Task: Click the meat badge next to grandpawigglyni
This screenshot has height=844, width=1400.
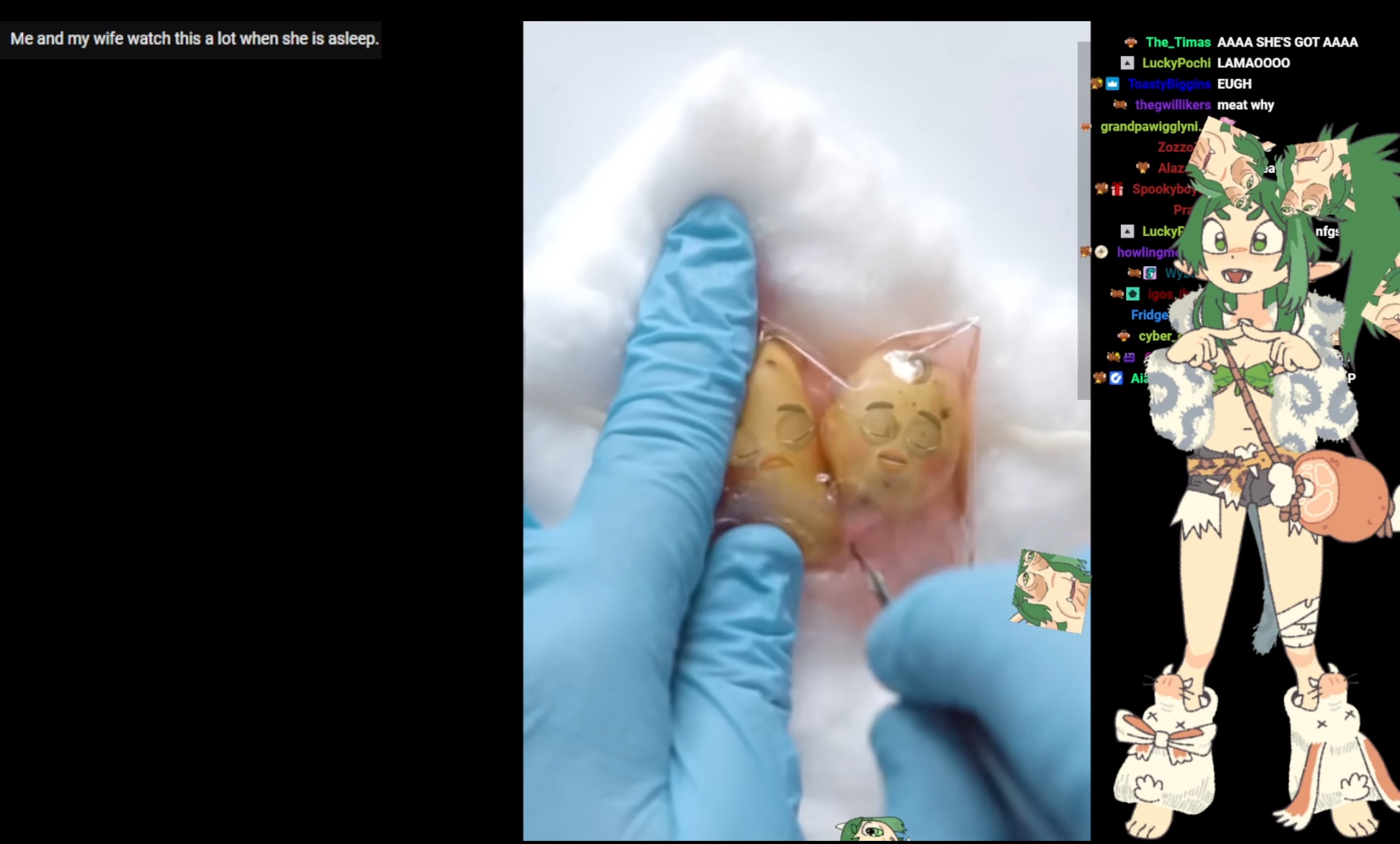Action: 1086,127
